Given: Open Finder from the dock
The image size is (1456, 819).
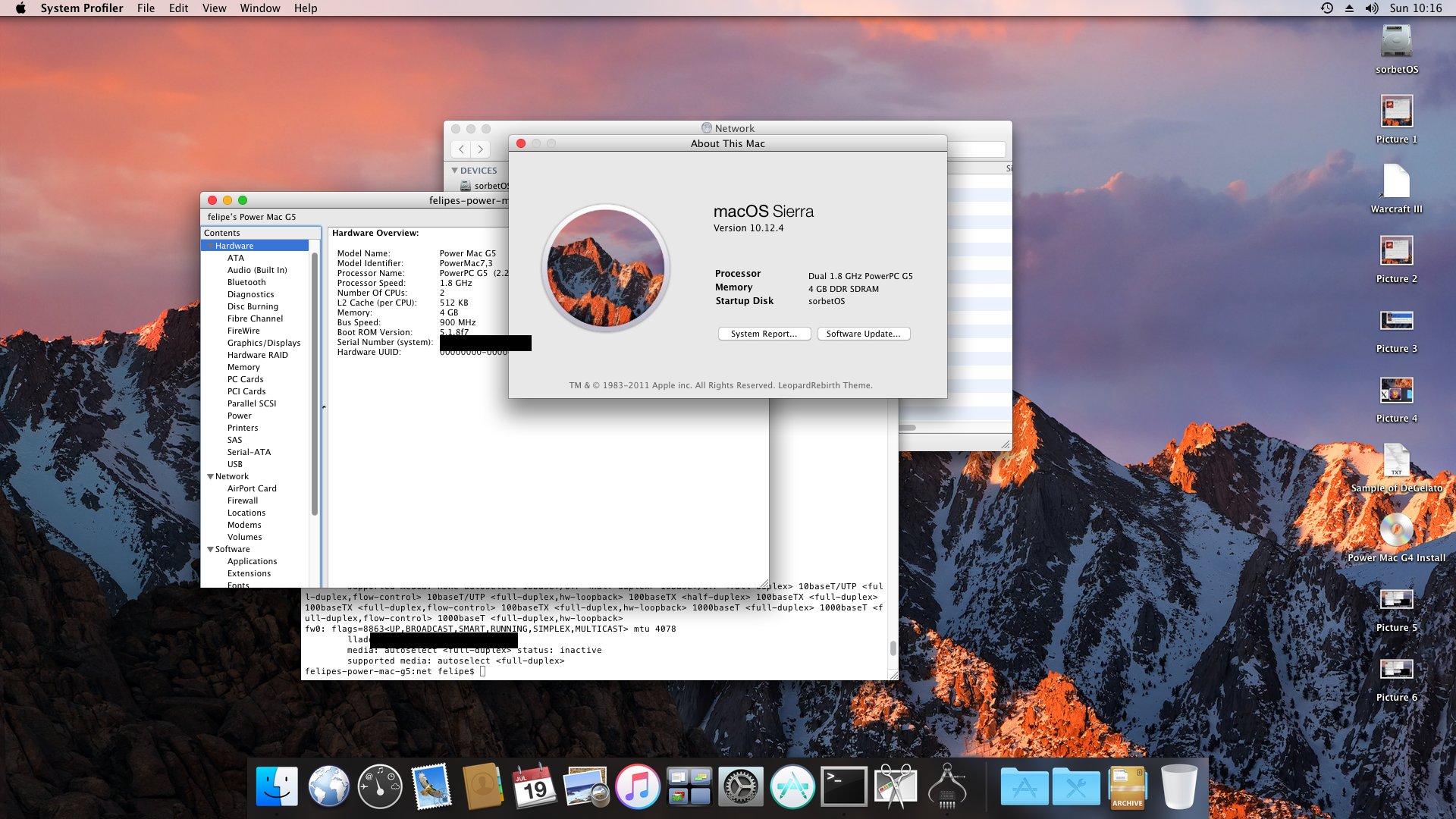Looking at the screenshot, I should coord(277,786).
